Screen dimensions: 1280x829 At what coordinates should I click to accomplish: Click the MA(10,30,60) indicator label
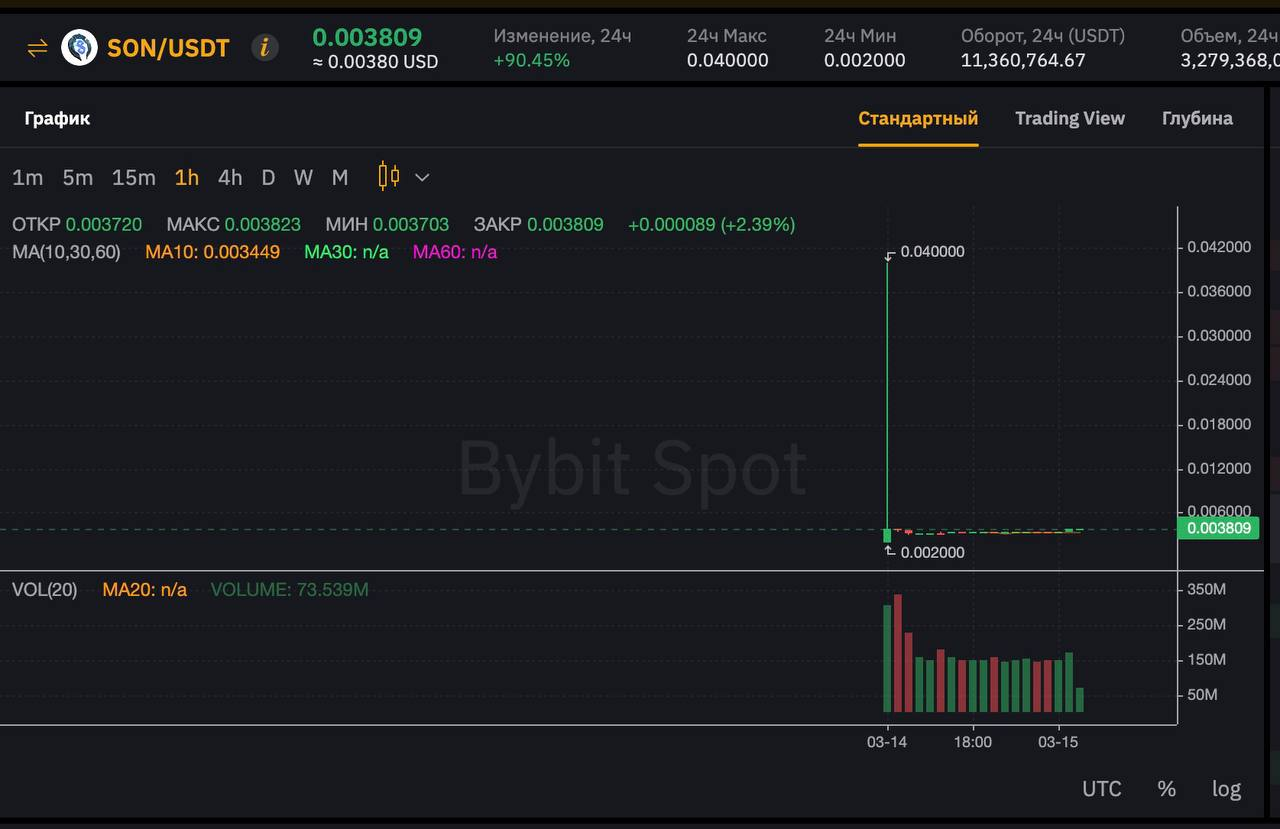[x=66, y=252]
